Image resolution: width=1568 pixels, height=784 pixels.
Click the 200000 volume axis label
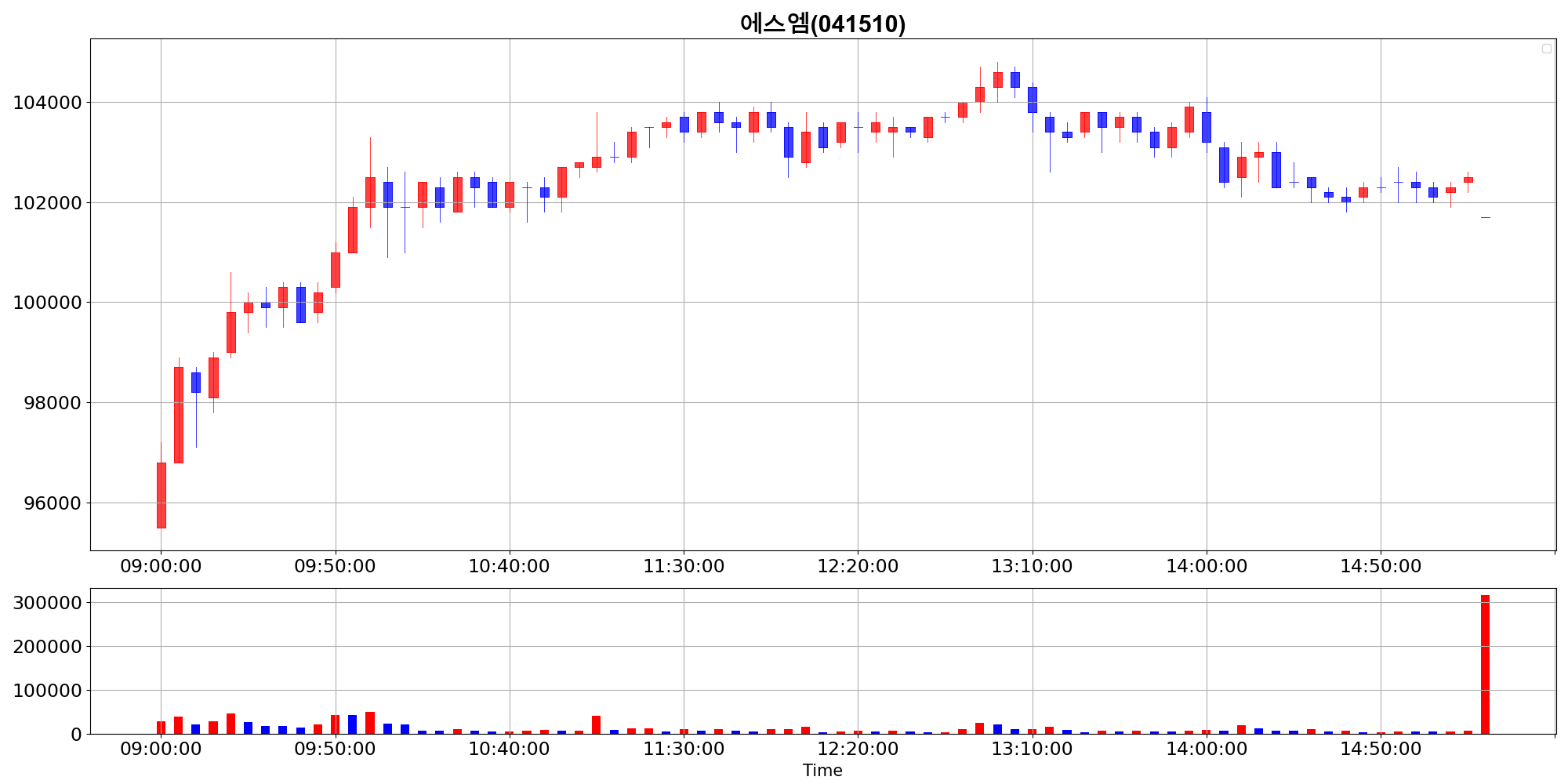pyautogui.click(x=47, y=647)
